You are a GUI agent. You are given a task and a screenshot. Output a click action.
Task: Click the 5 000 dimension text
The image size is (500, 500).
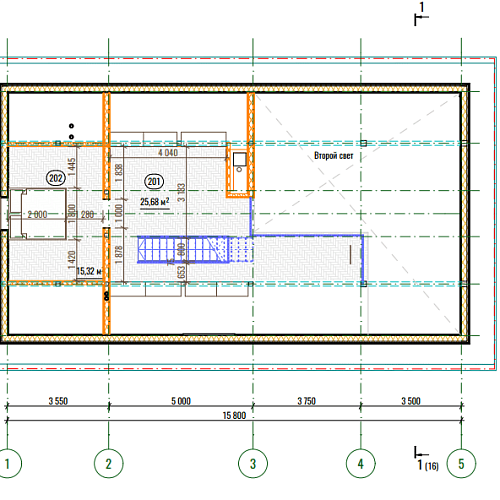(x=181, y=401)
